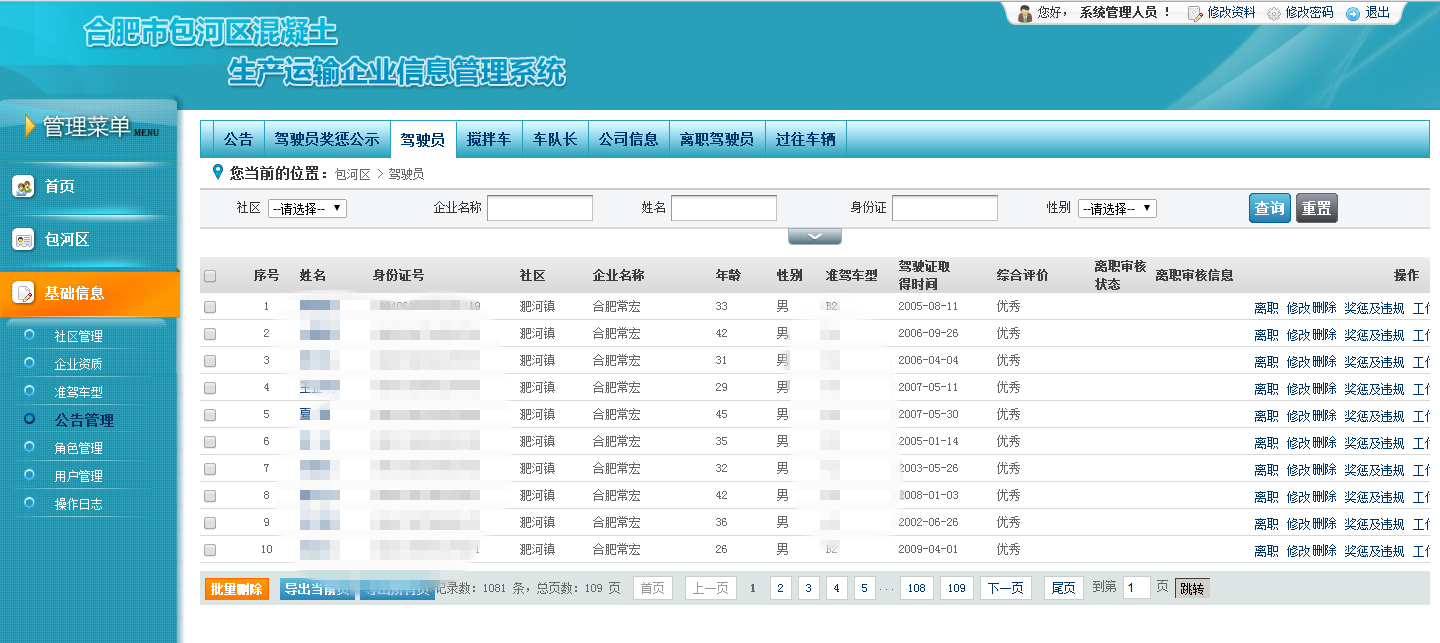Click the 驾驶证取得时间 column header
1440x643 pixels.
(924, 275)
